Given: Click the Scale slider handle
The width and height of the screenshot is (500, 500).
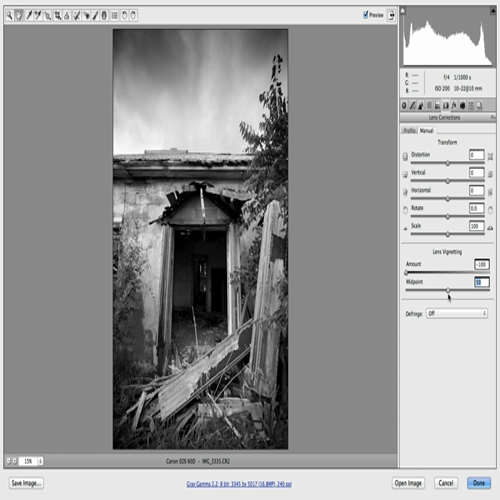Looking at the screenshot, I should (448, 234).
